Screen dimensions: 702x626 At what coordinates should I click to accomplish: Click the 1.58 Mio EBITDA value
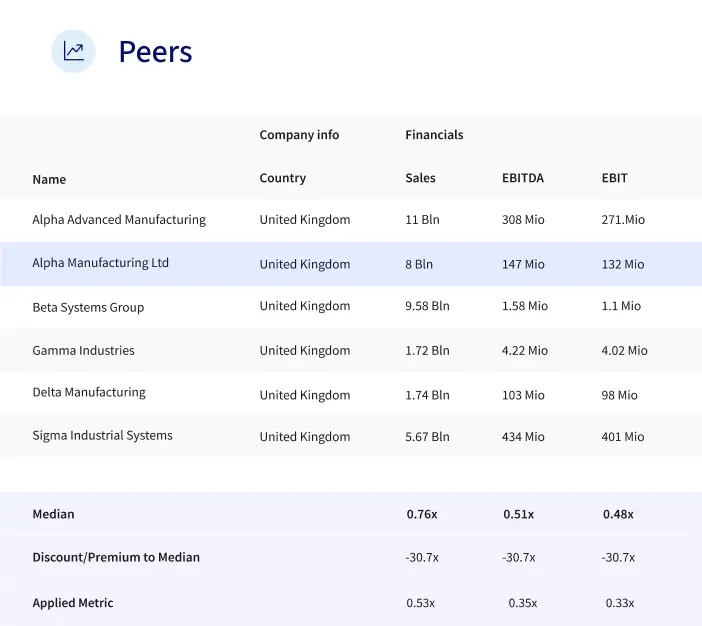[x=525, y=306]
